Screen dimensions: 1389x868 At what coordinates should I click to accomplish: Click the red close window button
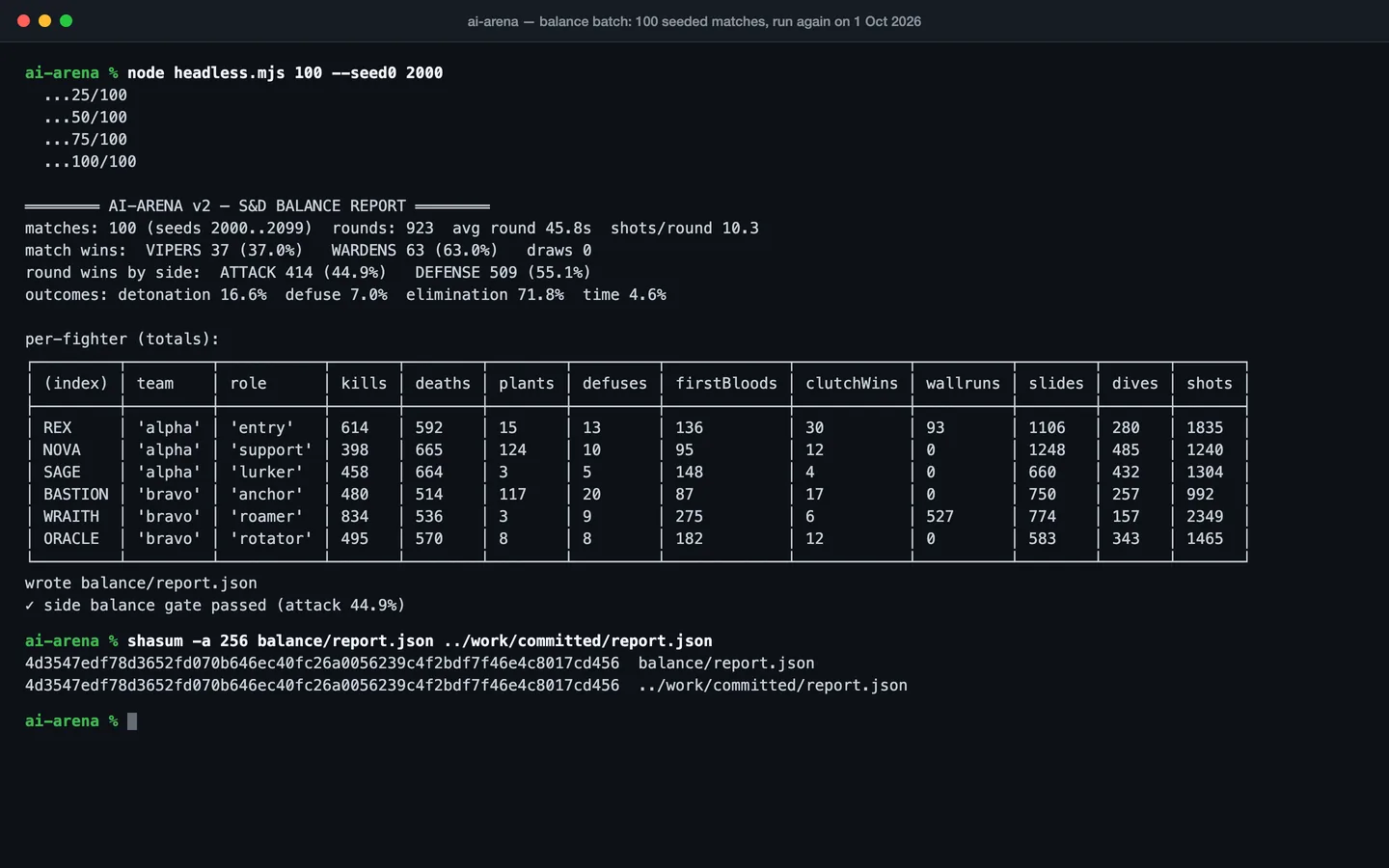click(x=23, y=20)
